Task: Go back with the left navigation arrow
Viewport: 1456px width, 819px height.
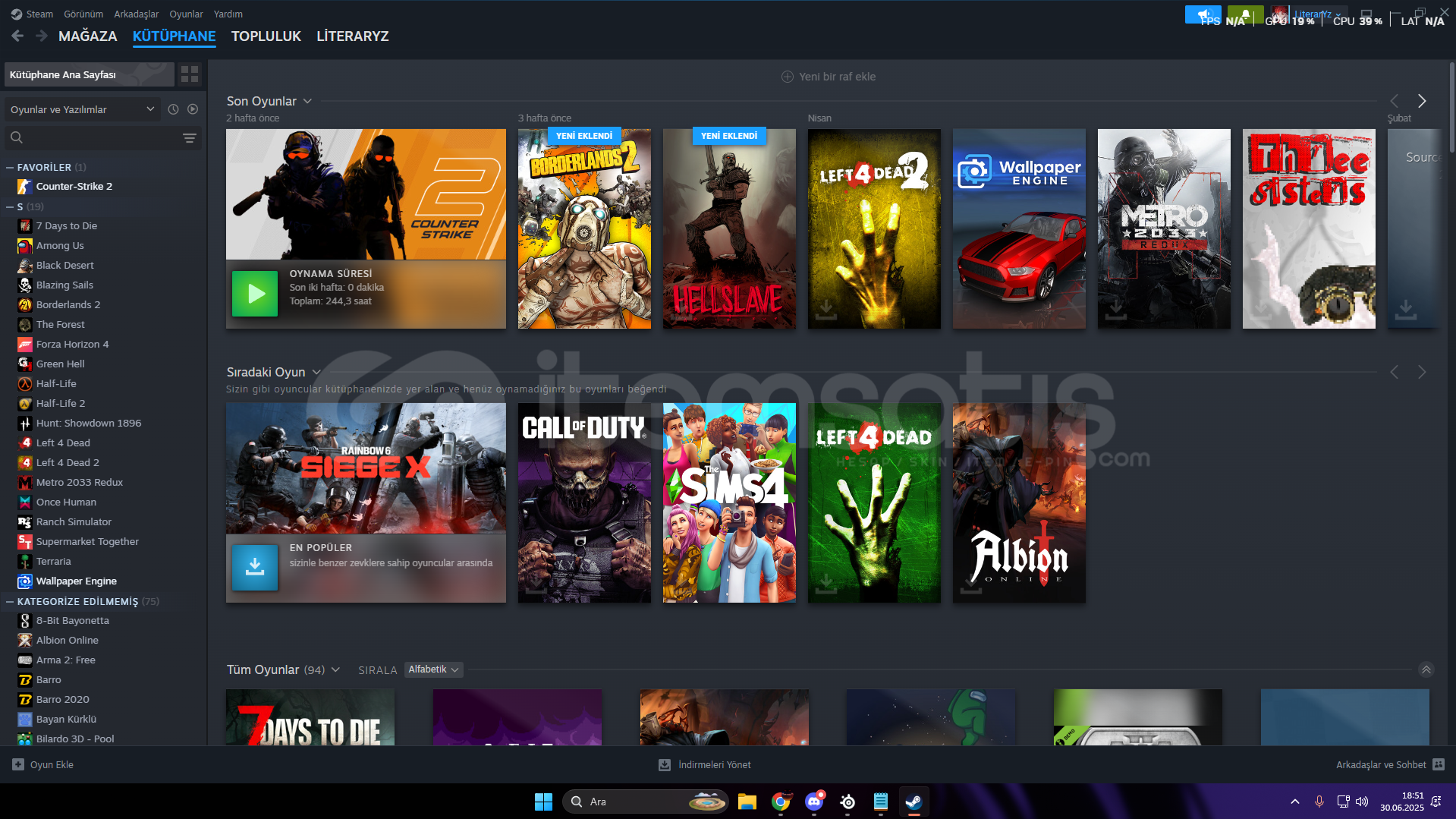Action: tap(17, 36)
